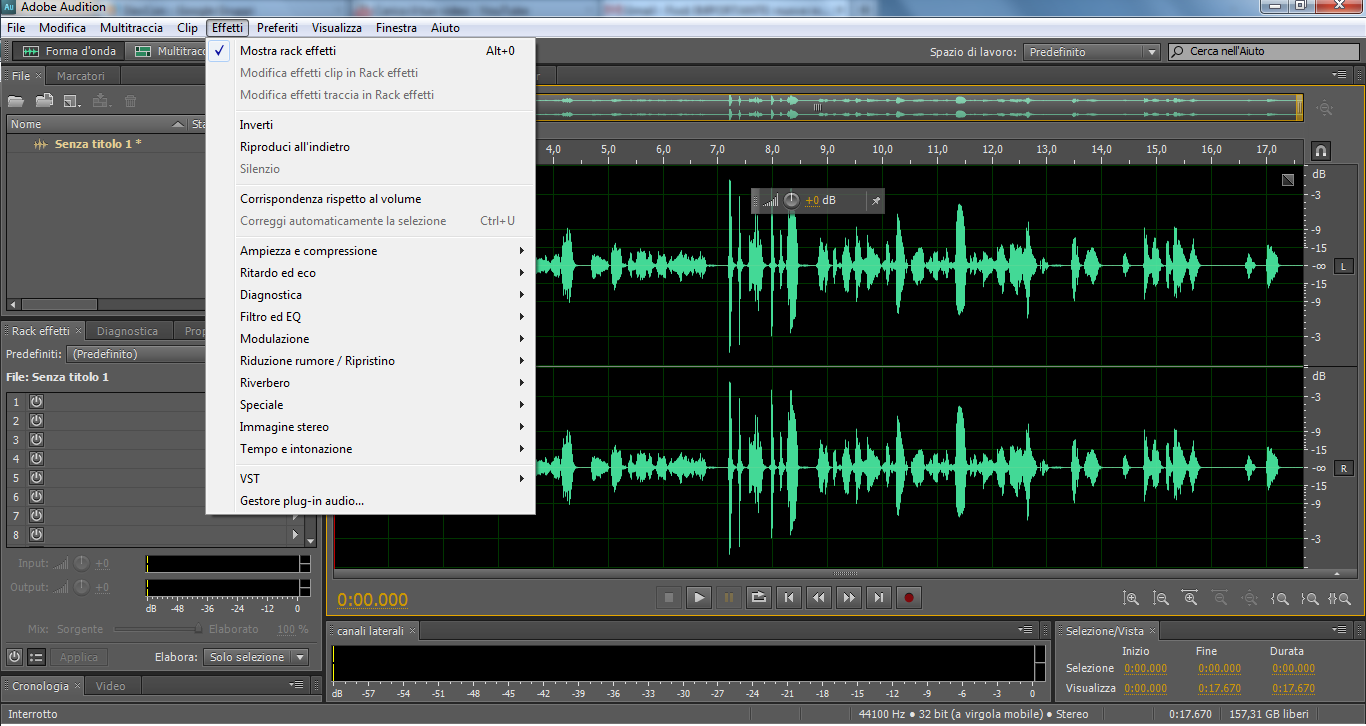Image resolution: width=1366 pixels, height=726 pixels.
Task: Click Zoom at In Point icon
Action: [x=1280, y=598]
